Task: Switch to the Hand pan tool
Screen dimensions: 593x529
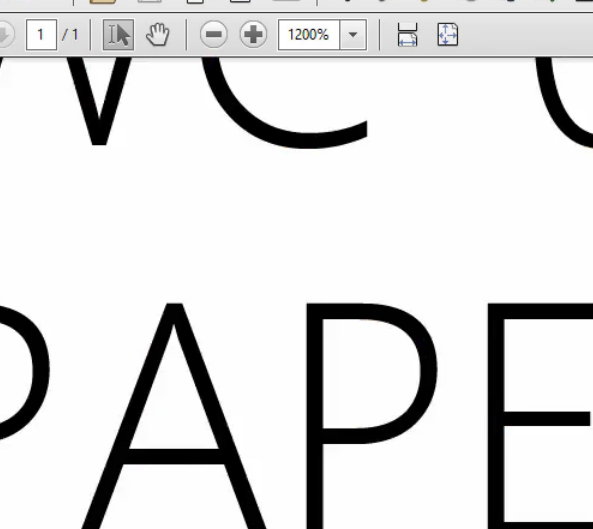Action: coord(158,35)
